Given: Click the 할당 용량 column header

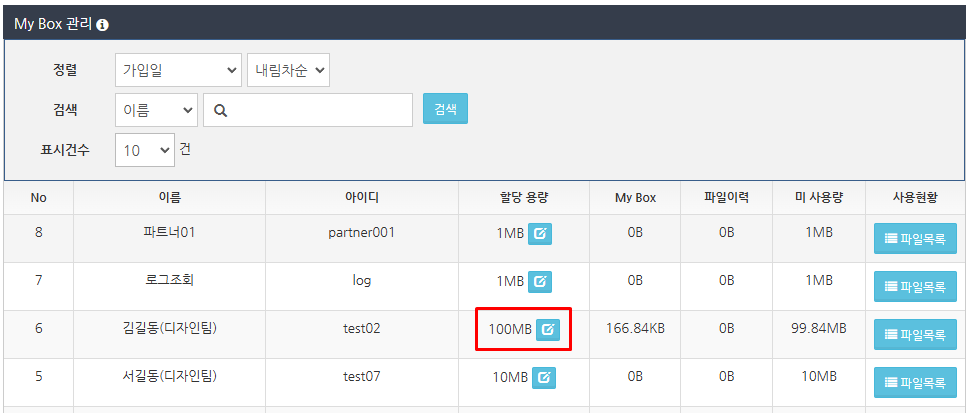Looking at the screenshot, I should 523,198.
